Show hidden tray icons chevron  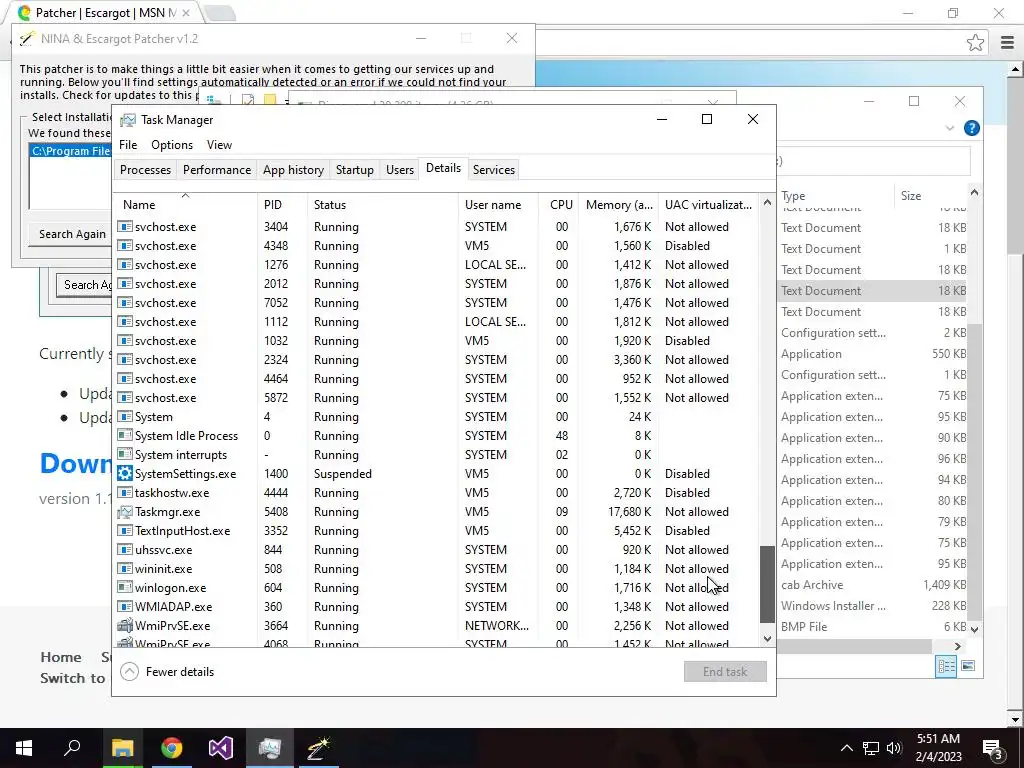click(x=846, y=748)
